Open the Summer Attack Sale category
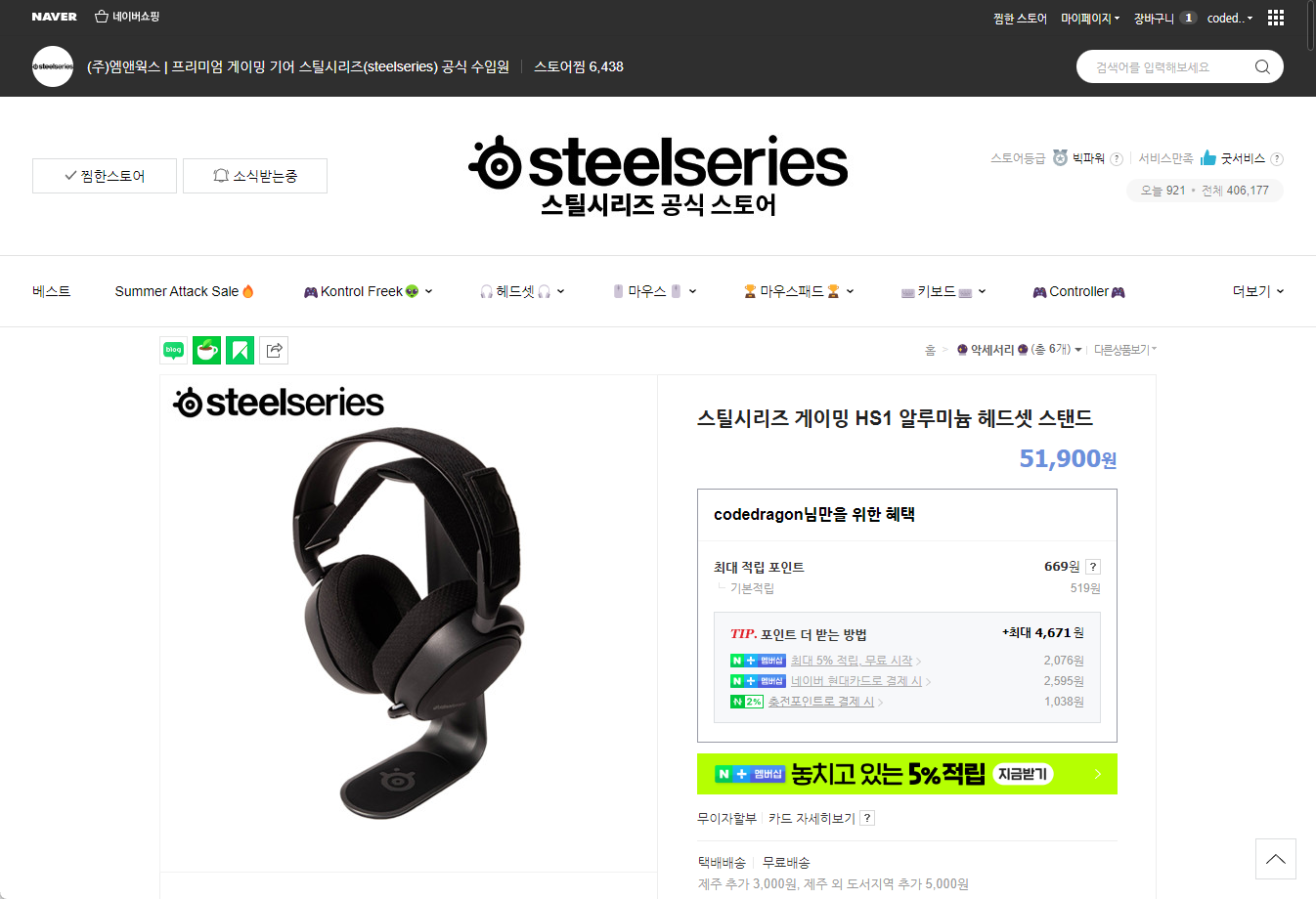The image size is (1316, 899). (185, 291)
